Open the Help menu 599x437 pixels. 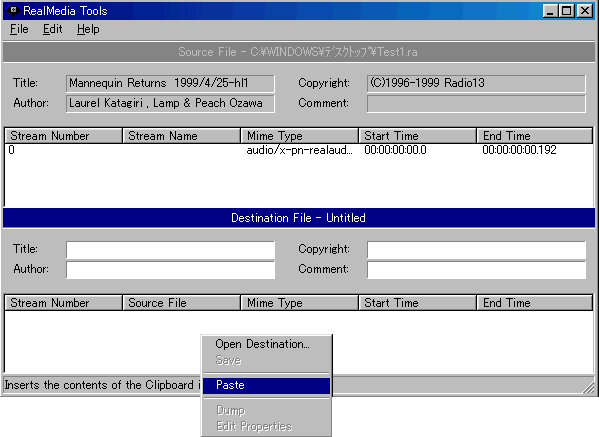88,29
